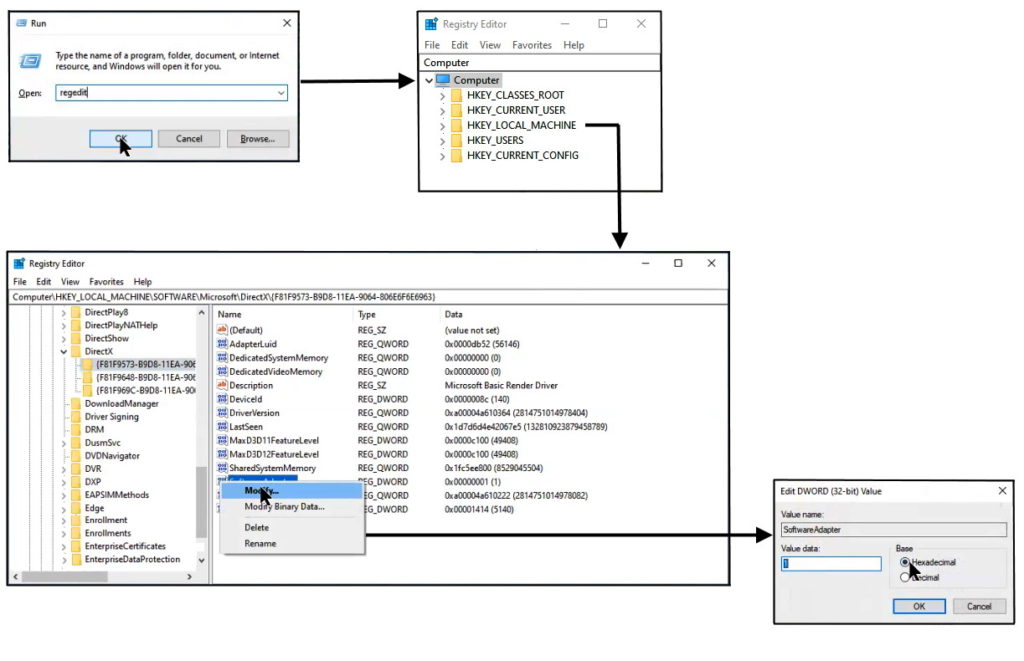Click Browse... in the Run dialog

pyautogui.click(x=257, y=138)
